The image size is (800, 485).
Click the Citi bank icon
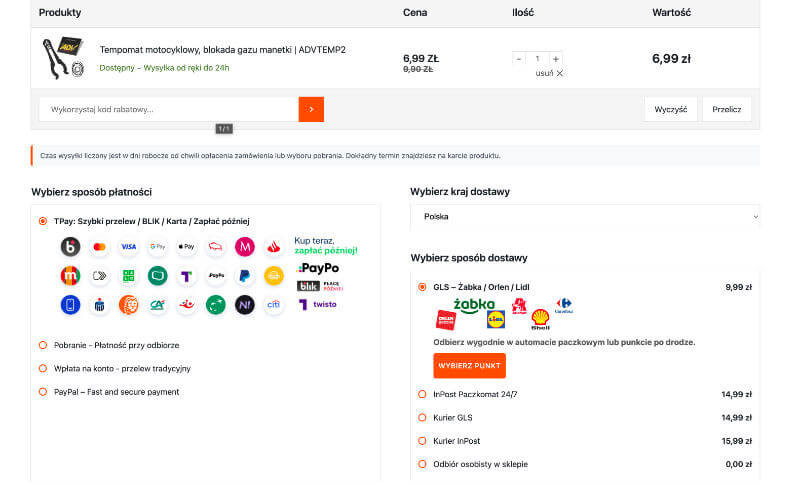(274, 305)
